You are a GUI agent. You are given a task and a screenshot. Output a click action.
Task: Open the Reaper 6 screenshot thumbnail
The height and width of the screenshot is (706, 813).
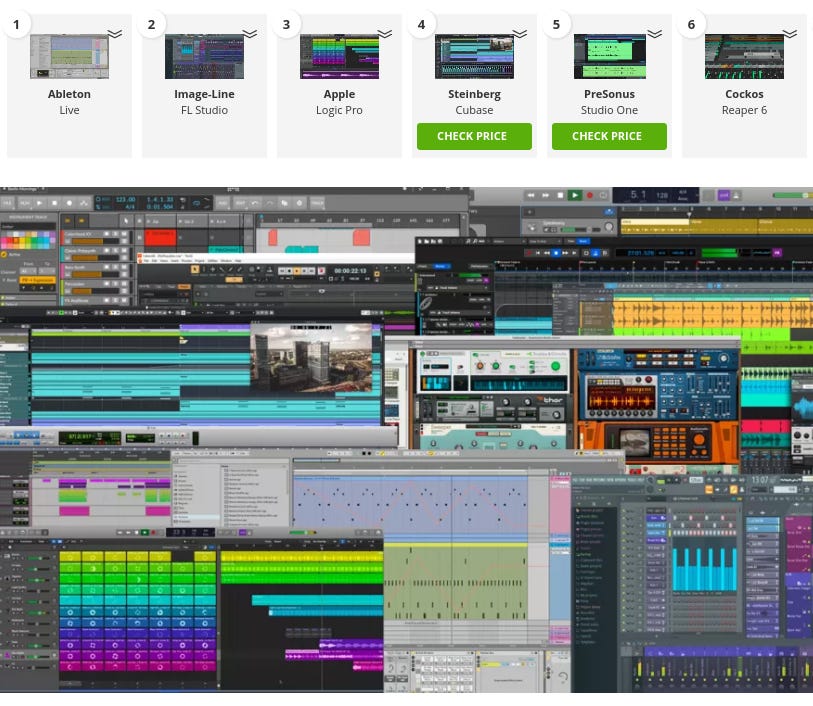(x=745, y=57)
